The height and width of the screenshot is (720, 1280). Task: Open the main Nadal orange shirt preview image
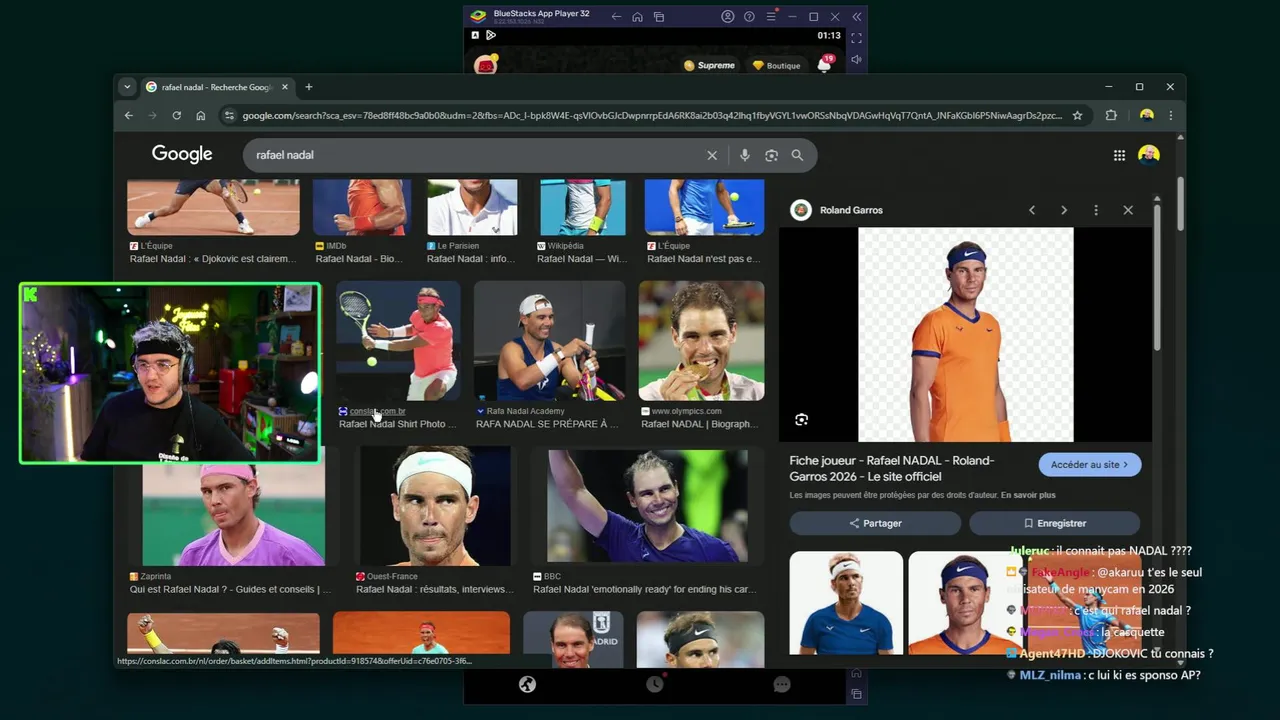(x=965, y=334)
